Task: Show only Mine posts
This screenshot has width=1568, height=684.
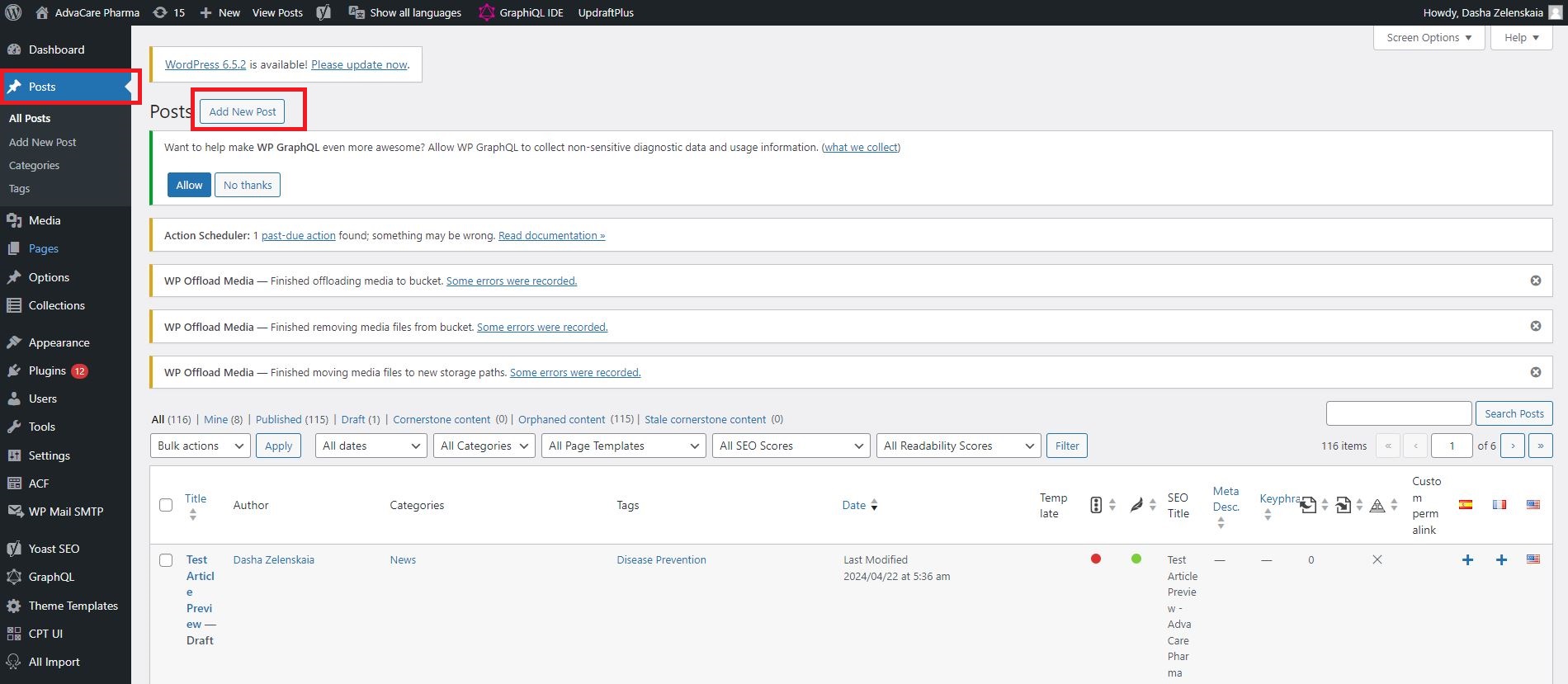Action: pyautogui.click(x=215, y=419)
